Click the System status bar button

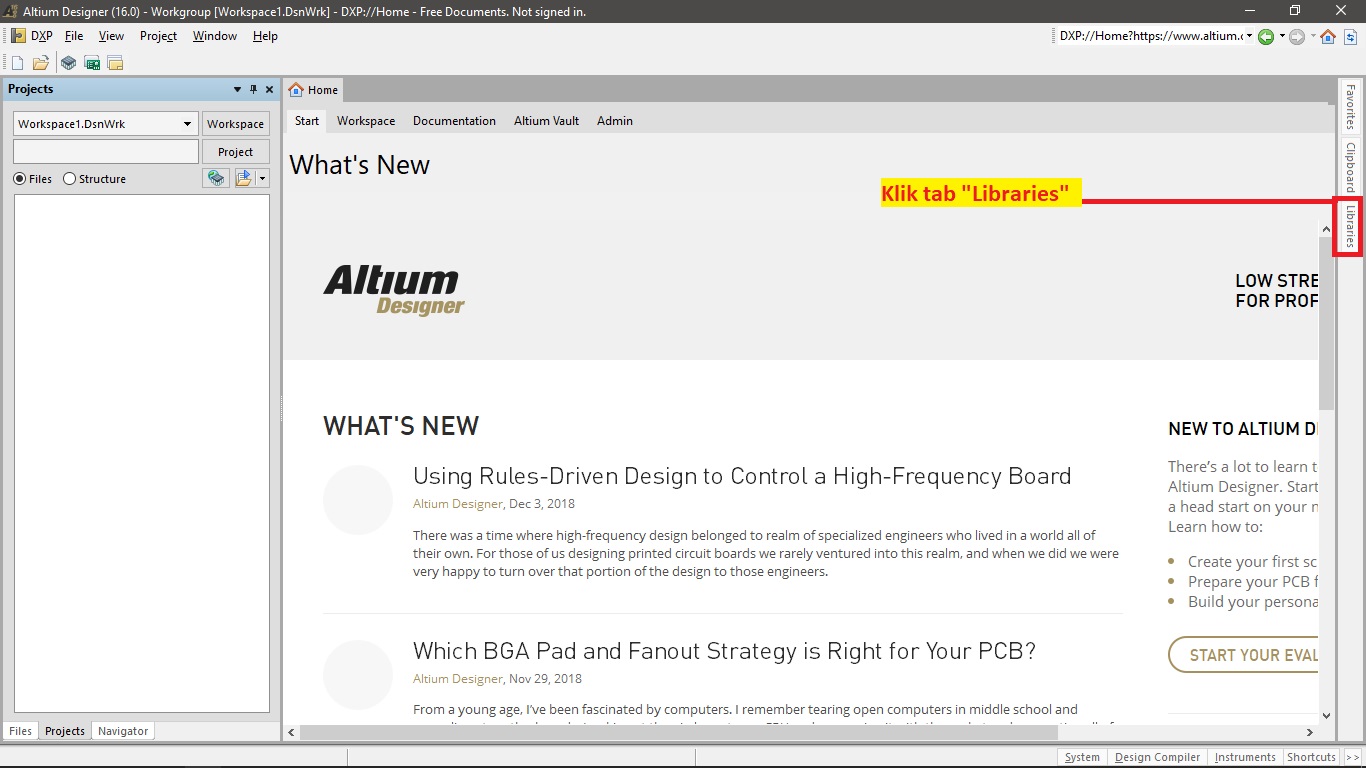[x=1082, y=757]
